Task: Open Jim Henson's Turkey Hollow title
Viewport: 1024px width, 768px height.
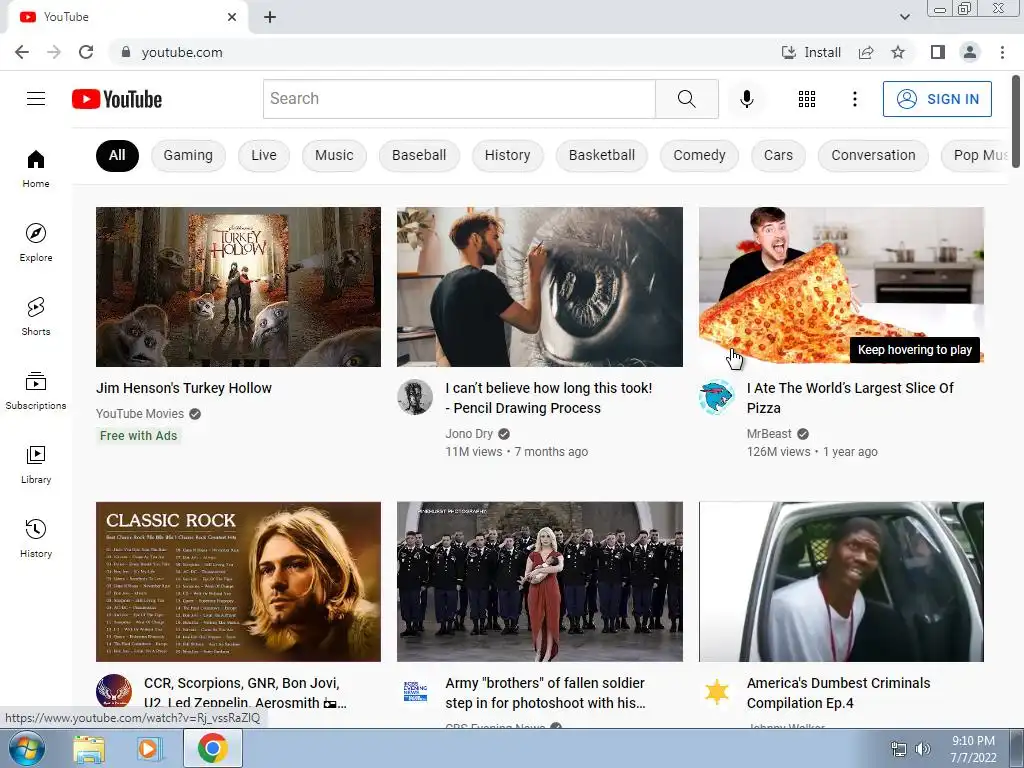Action: click(x=184, y=388)
